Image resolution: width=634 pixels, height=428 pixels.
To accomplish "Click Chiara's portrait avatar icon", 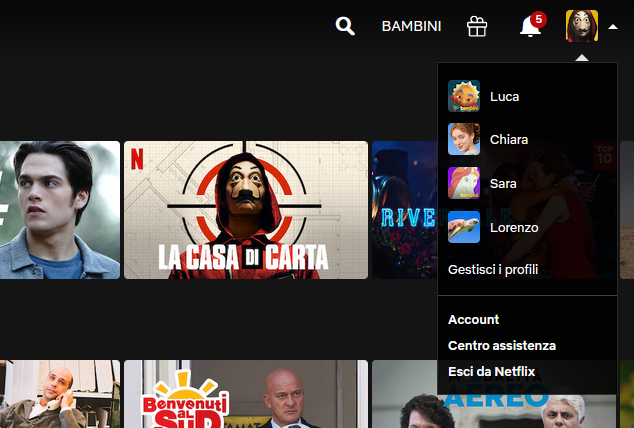I will point(464,139).
